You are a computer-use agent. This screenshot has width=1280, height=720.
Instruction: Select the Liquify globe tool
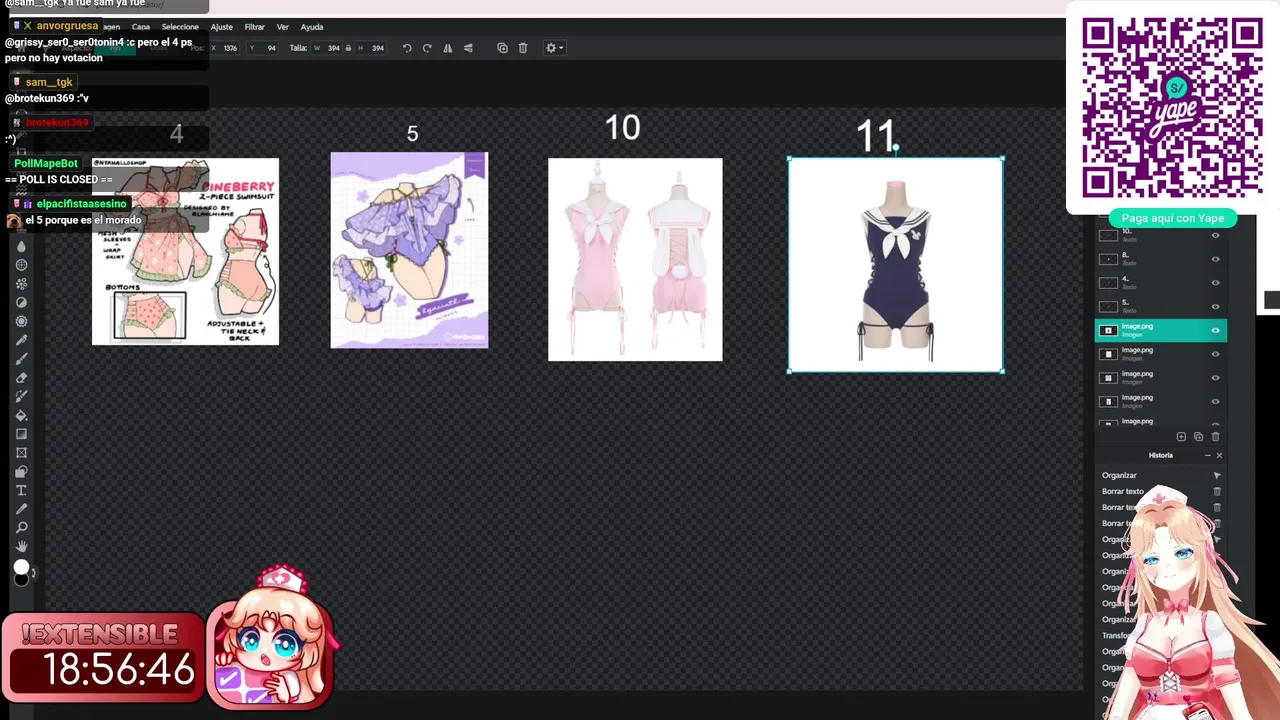coord(21,265)
